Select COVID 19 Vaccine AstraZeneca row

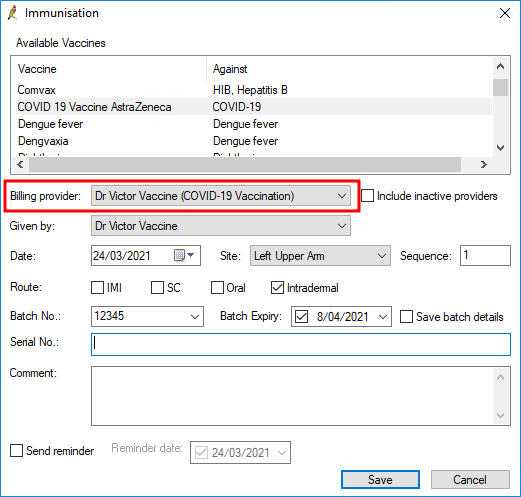tap(254, 107)
